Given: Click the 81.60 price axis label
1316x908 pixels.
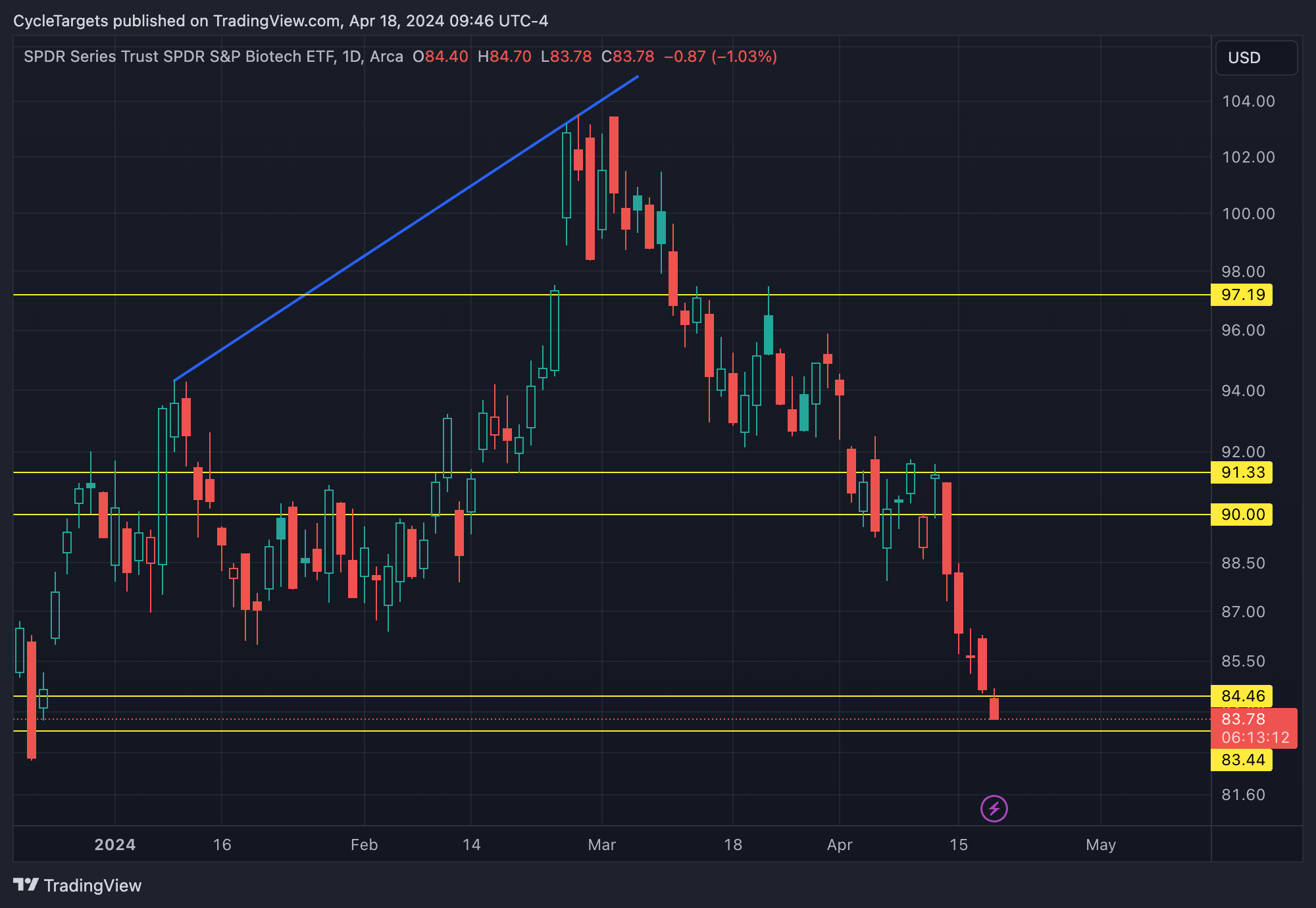Looking at the screenshot, I should pyautogui.click(x=1243, y=795).
